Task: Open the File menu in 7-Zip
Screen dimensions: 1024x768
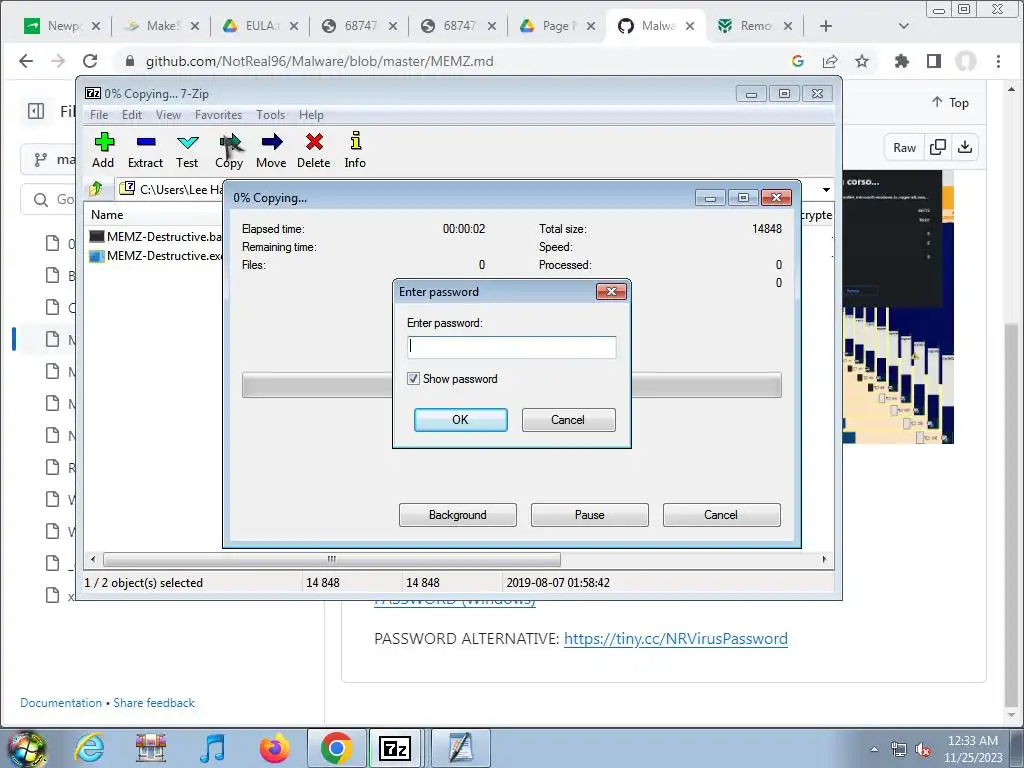Action: point(99,115)
